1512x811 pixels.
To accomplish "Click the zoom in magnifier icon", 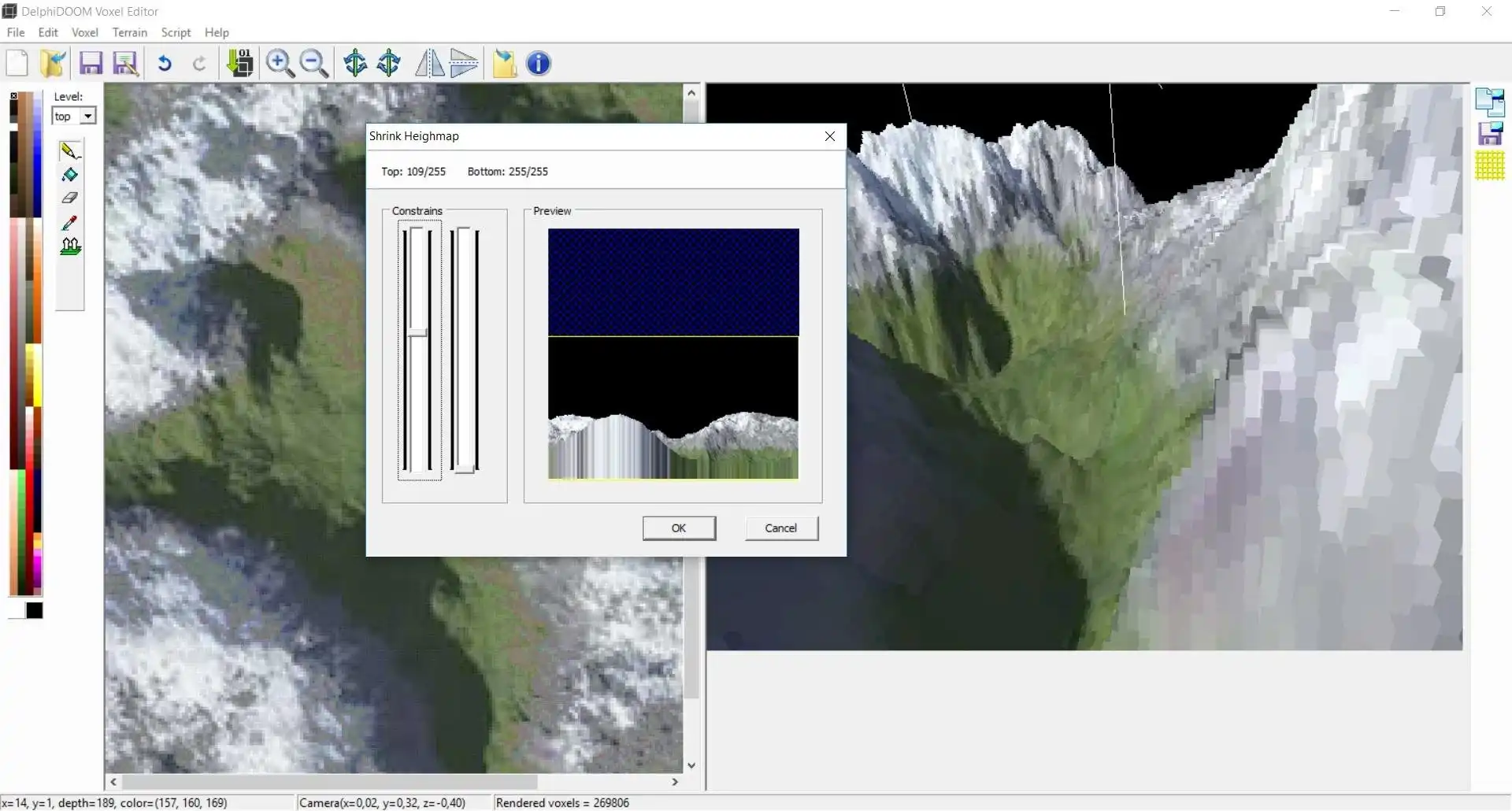I will pos(280,64).
